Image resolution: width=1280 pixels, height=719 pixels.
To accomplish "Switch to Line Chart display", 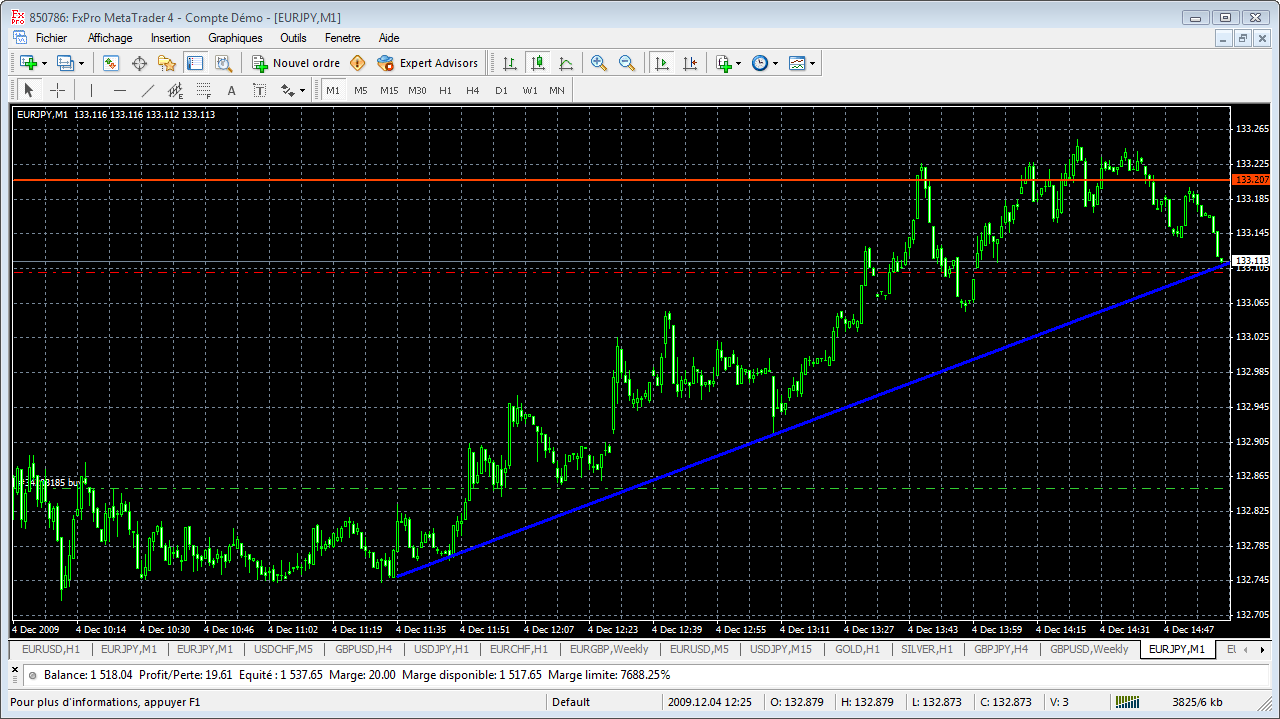I will click(x=566, y=63).
